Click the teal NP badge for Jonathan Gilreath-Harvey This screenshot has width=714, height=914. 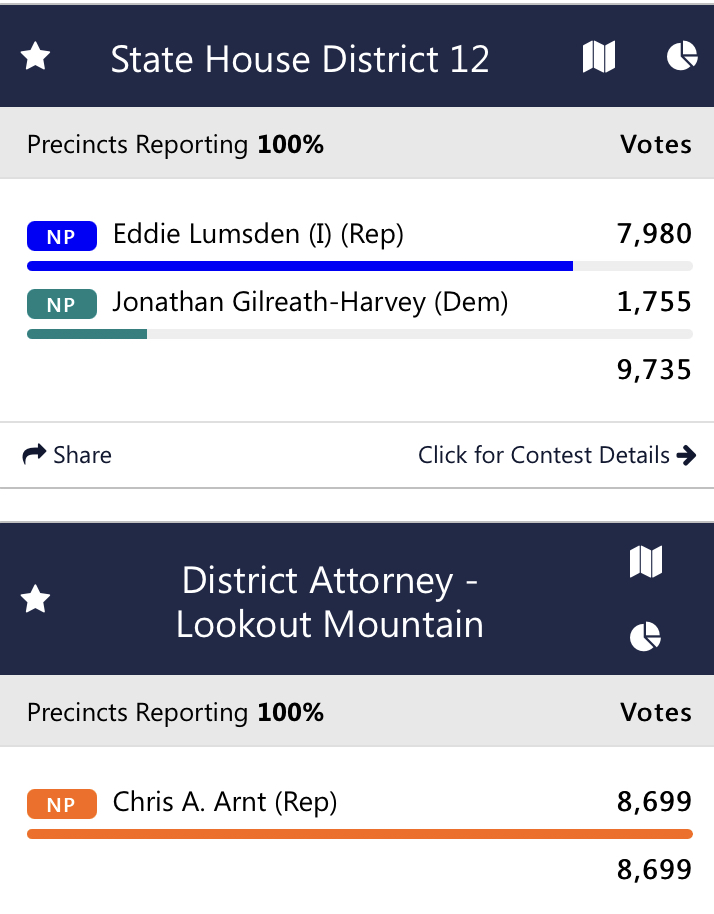(62, 304)
